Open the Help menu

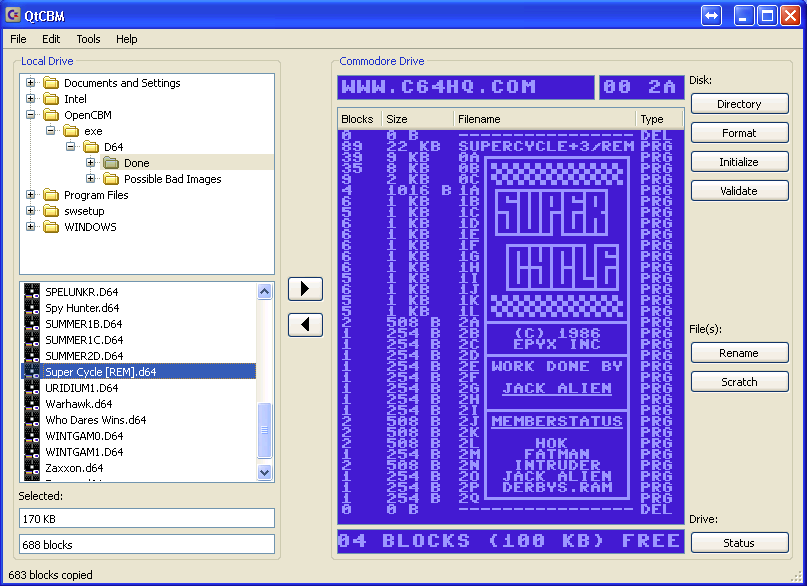[x=127, y=39]
